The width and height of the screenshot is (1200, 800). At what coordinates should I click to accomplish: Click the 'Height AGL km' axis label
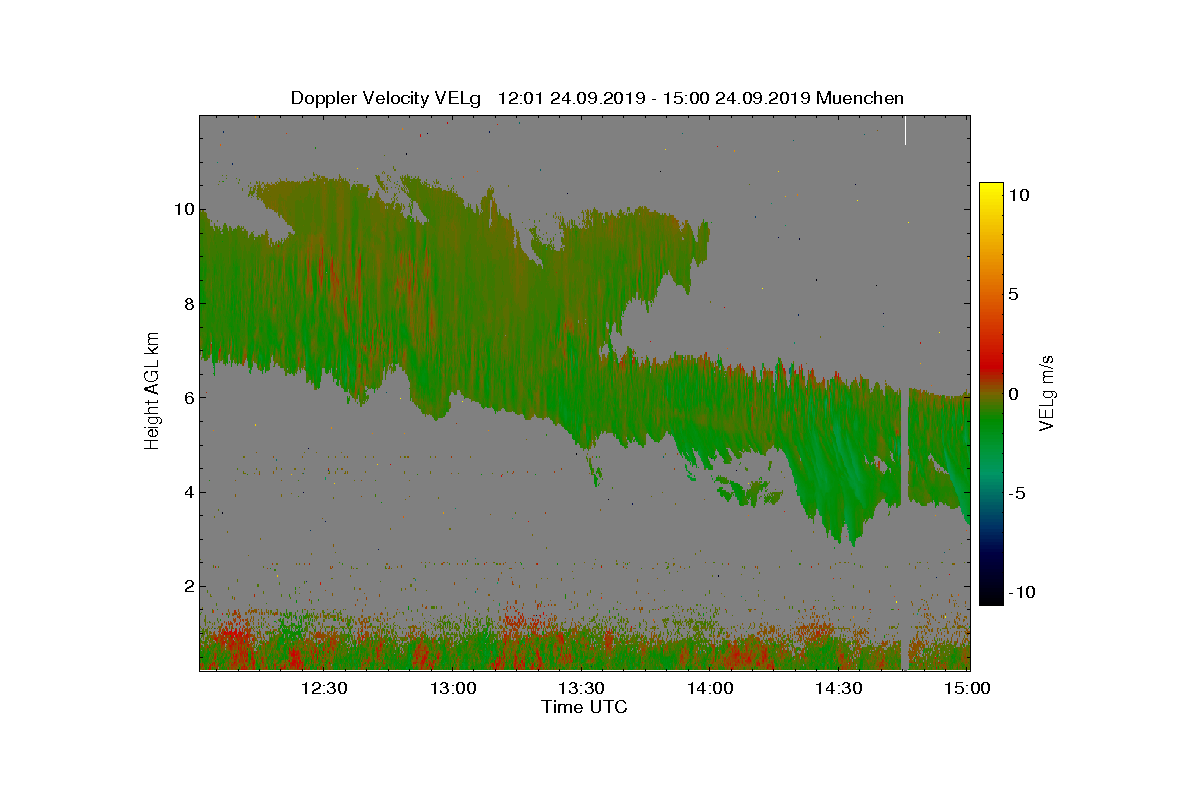coord(152,391)
